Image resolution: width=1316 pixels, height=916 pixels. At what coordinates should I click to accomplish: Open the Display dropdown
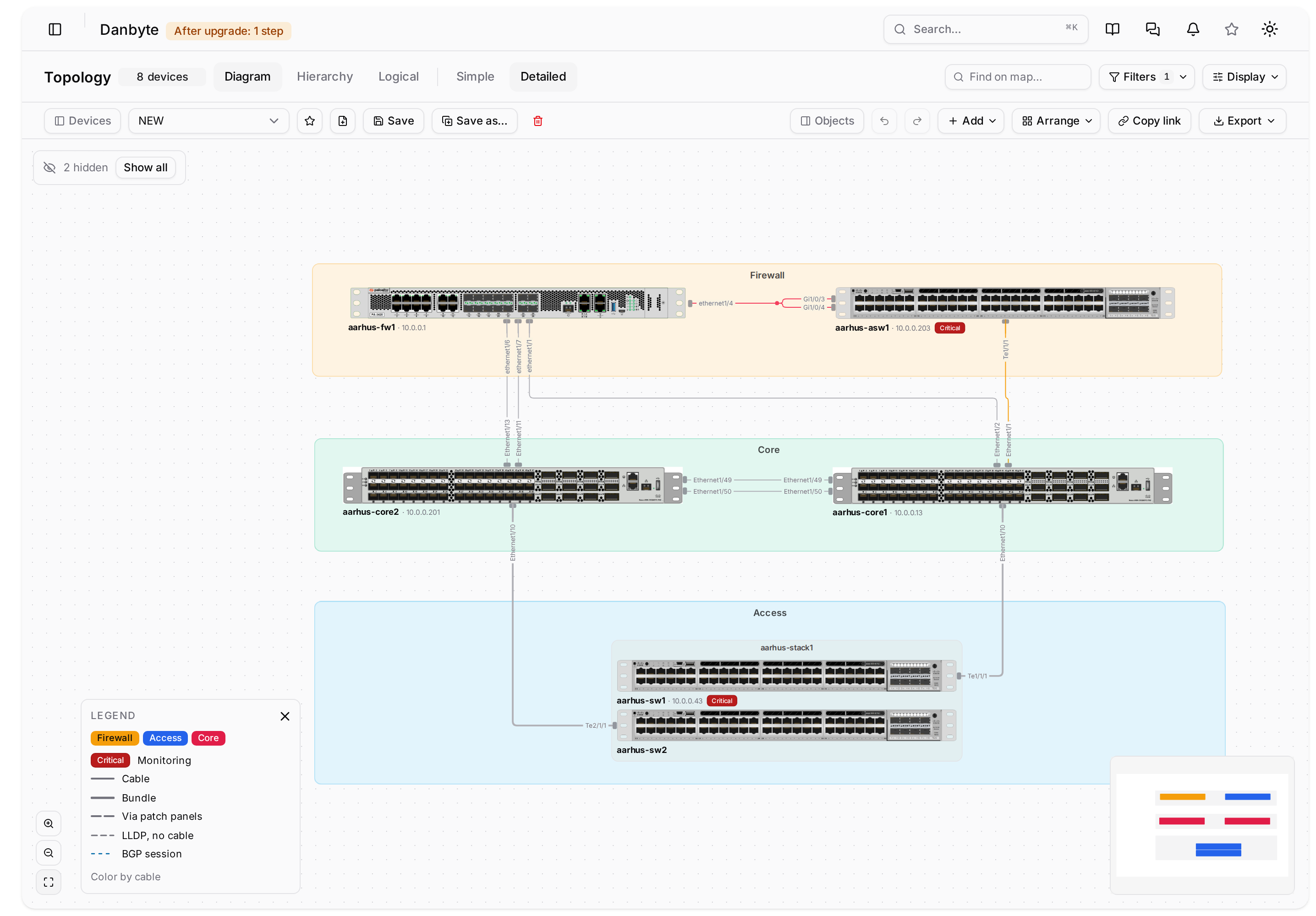(x=1245, y=77)
